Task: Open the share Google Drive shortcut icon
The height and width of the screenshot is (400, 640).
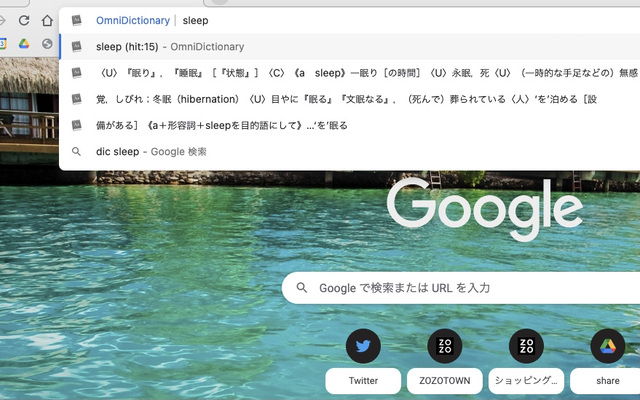Action: pos(608,346)
